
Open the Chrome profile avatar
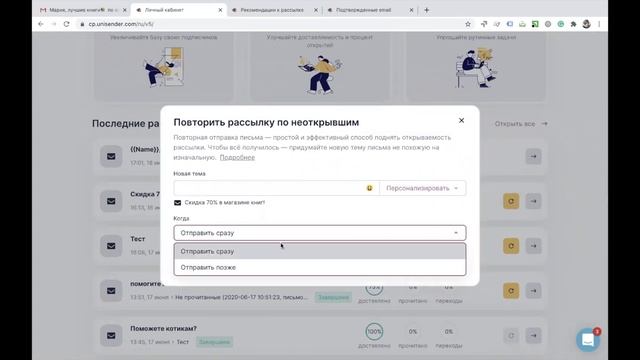pos(587,24)
